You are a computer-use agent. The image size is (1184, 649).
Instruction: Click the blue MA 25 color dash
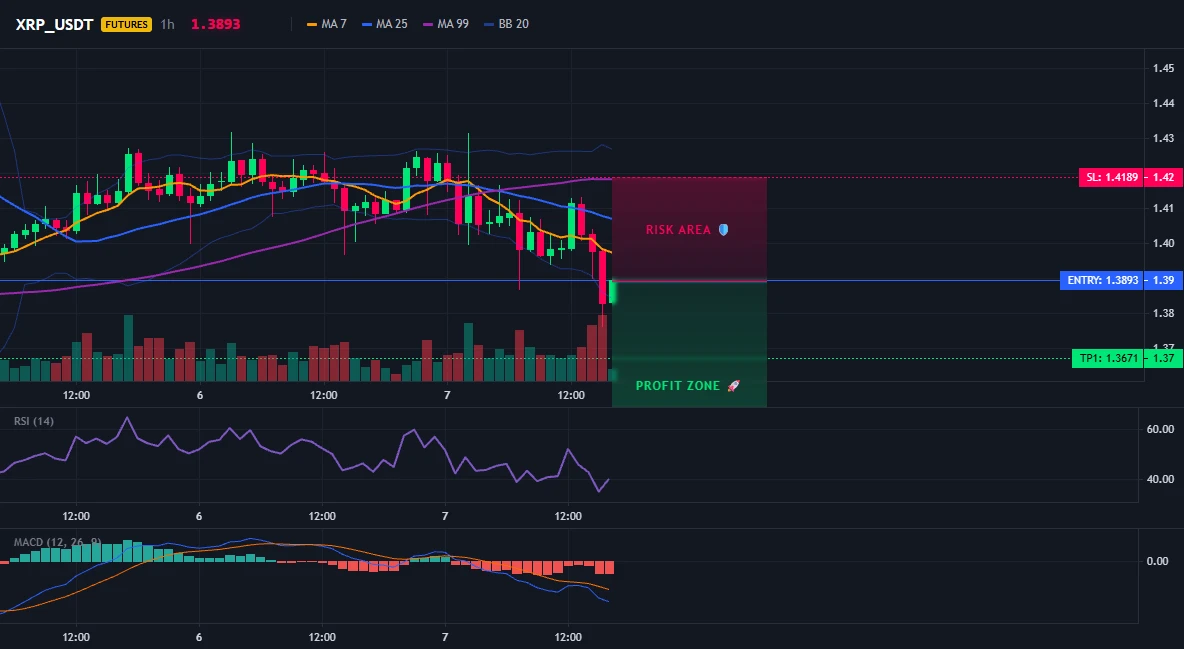click(367, 24)
